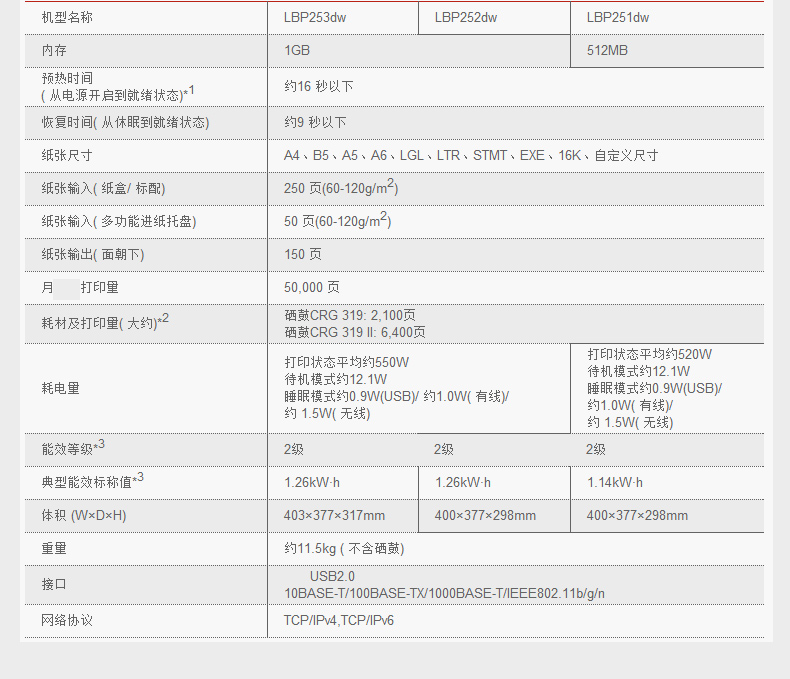Select the 1GB memory value
Image resolution: width=790 pixels, height=679 pixels.
[x=297, y=50]
